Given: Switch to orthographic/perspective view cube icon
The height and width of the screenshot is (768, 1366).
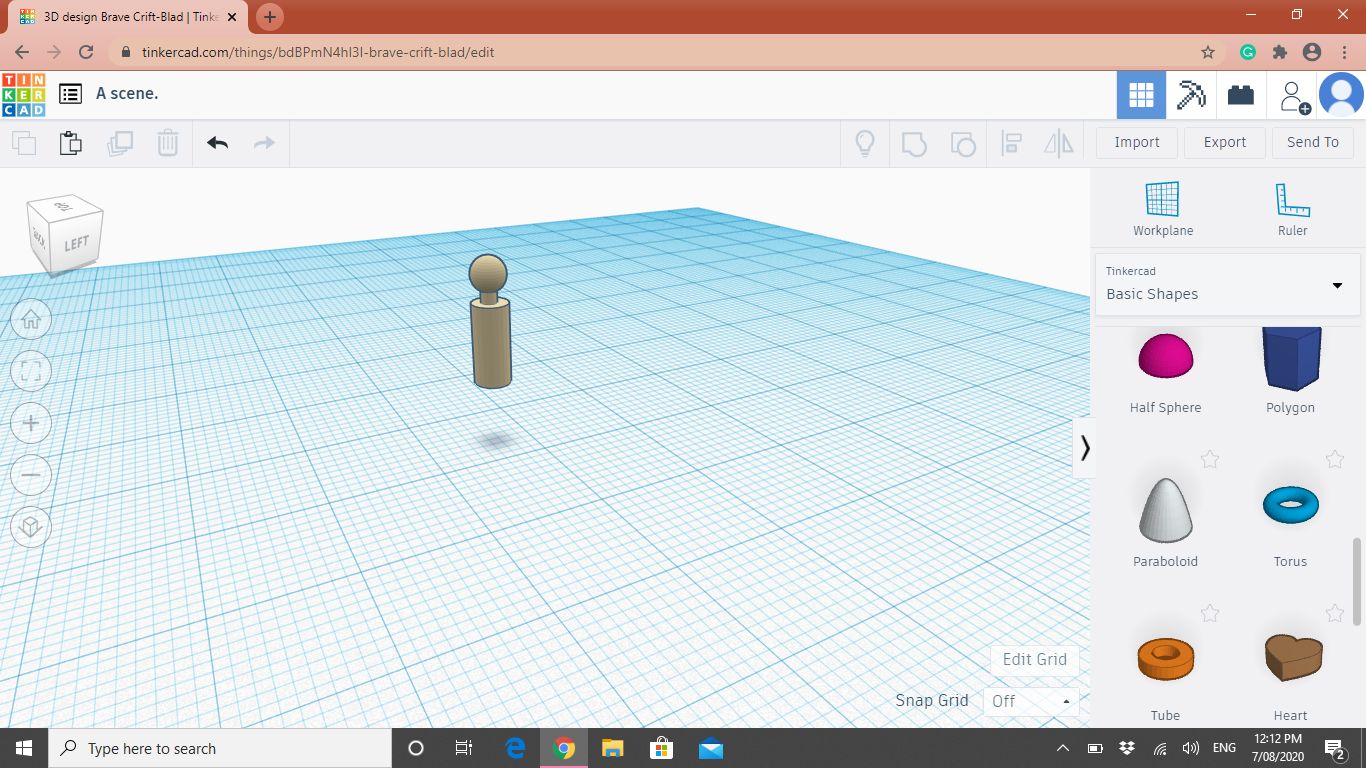Looking at the screenshot, I should (x=31, y=526).
